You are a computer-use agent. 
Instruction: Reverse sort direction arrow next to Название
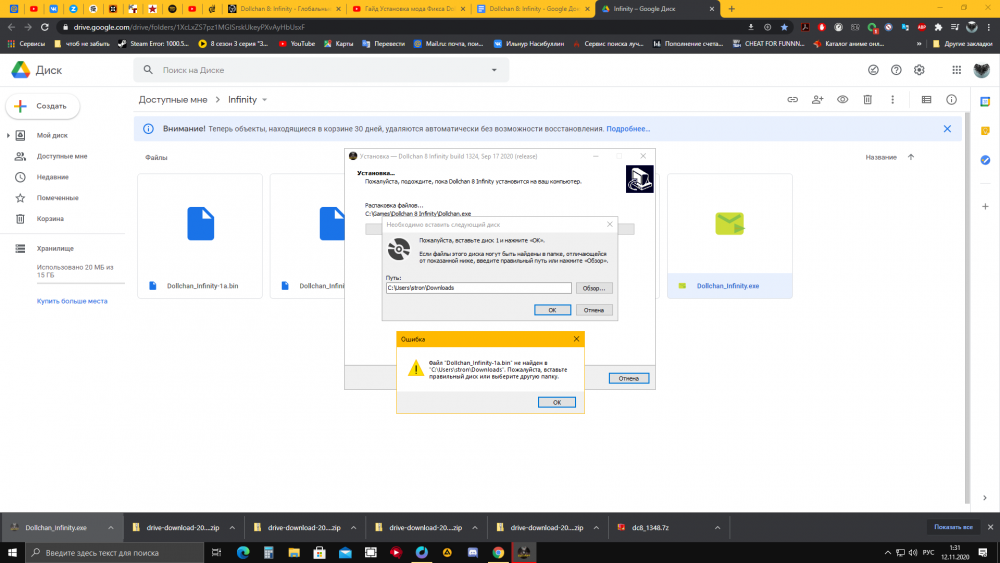910,157
